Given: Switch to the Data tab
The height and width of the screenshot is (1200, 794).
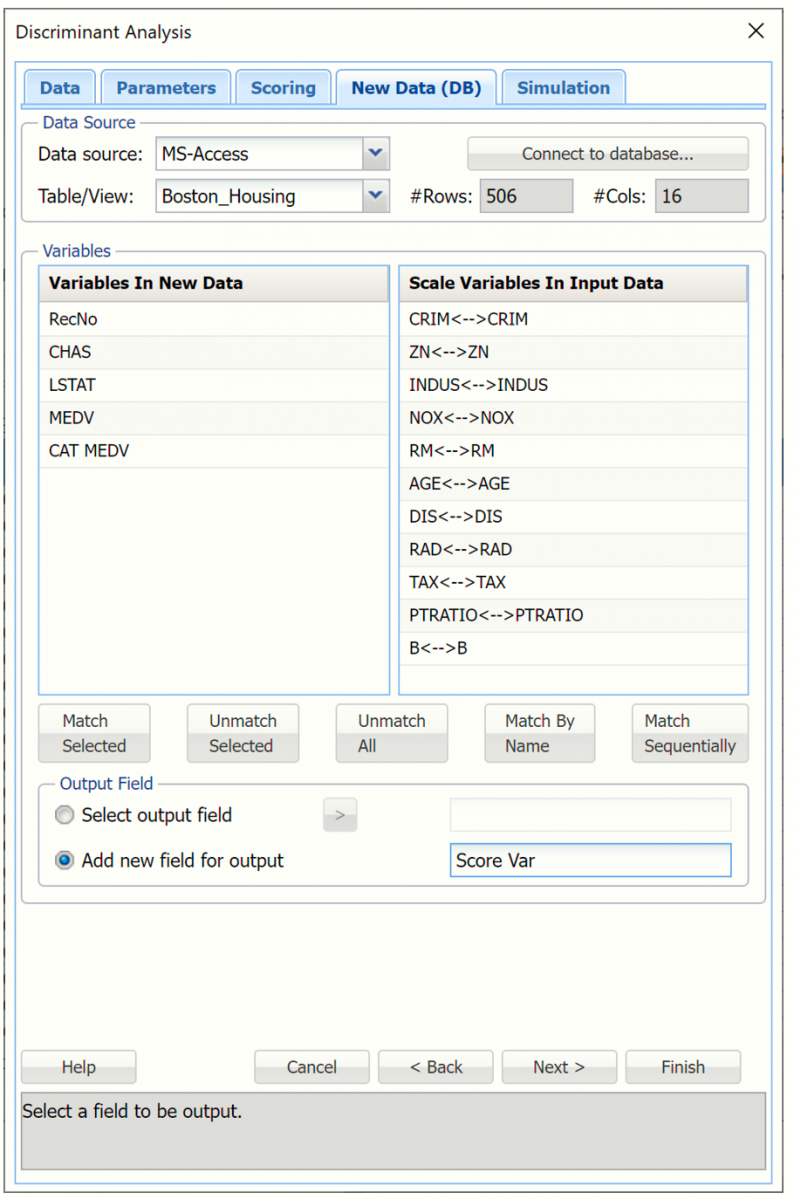Looking at the screenshot, I should point(59,88).
